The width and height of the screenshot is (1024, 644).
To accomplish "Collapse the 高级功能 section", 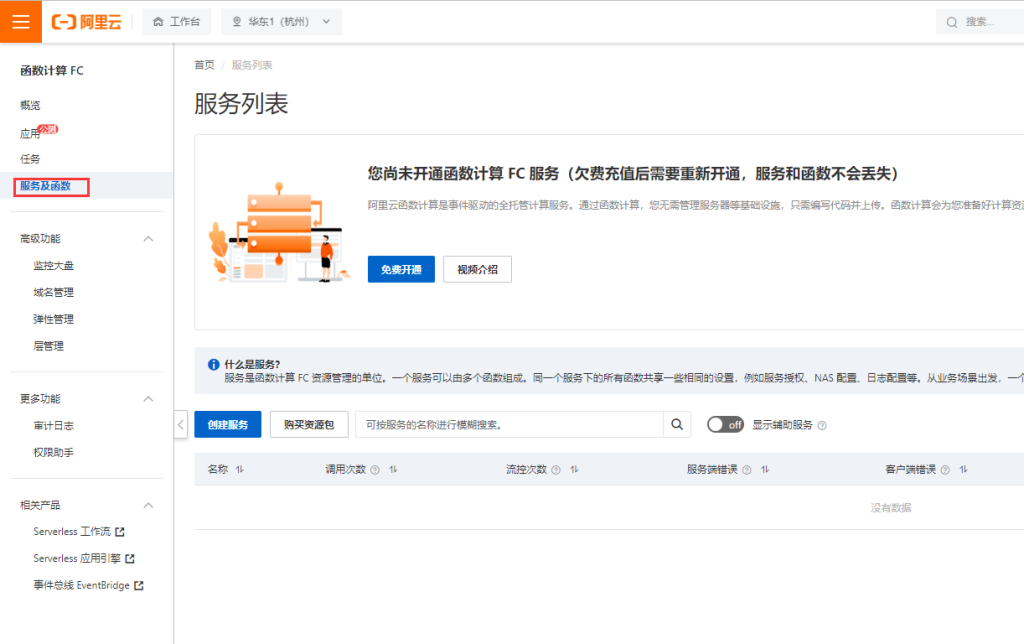I will (148, 238).
